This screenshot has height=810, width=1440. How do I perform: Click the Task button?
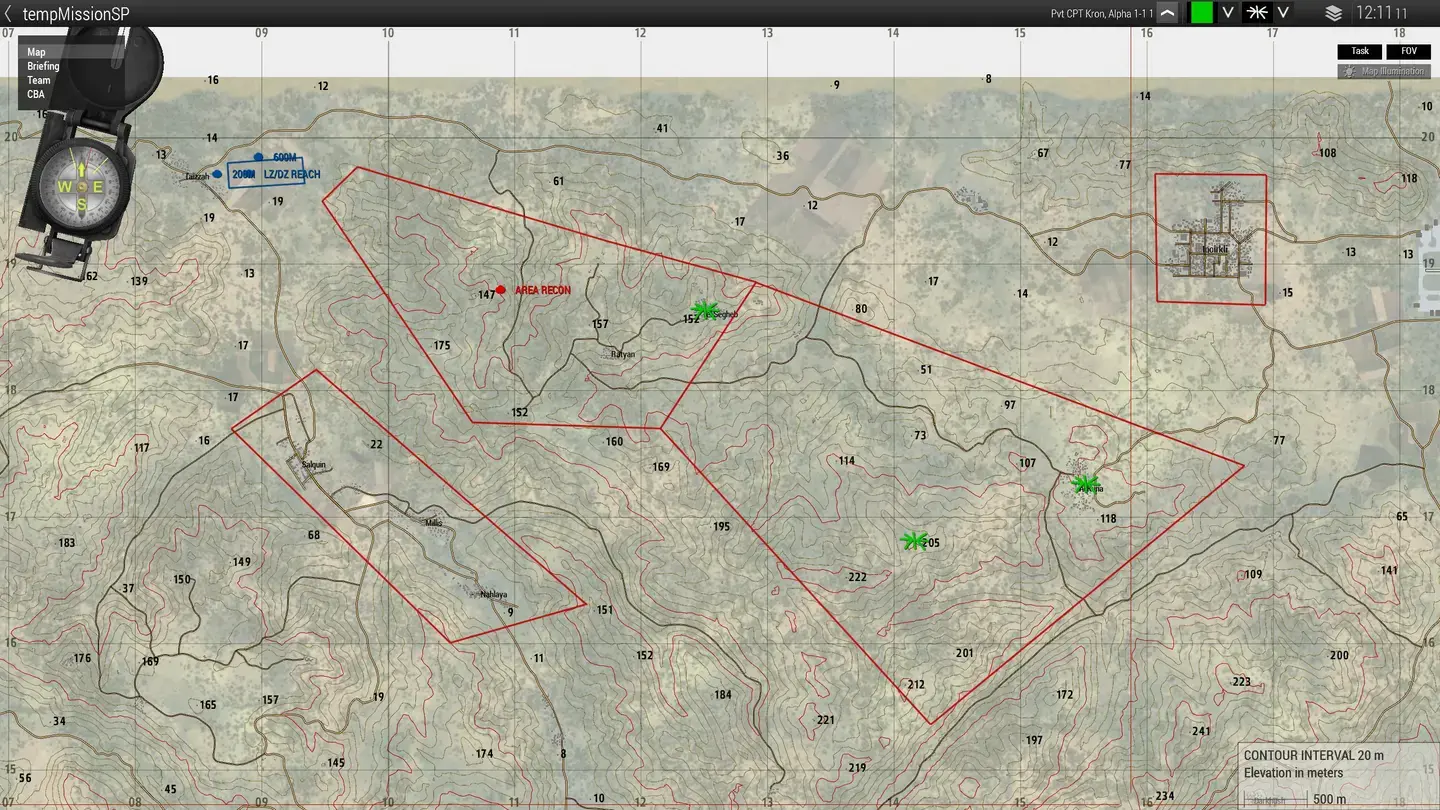click(x=1359, y=51)
